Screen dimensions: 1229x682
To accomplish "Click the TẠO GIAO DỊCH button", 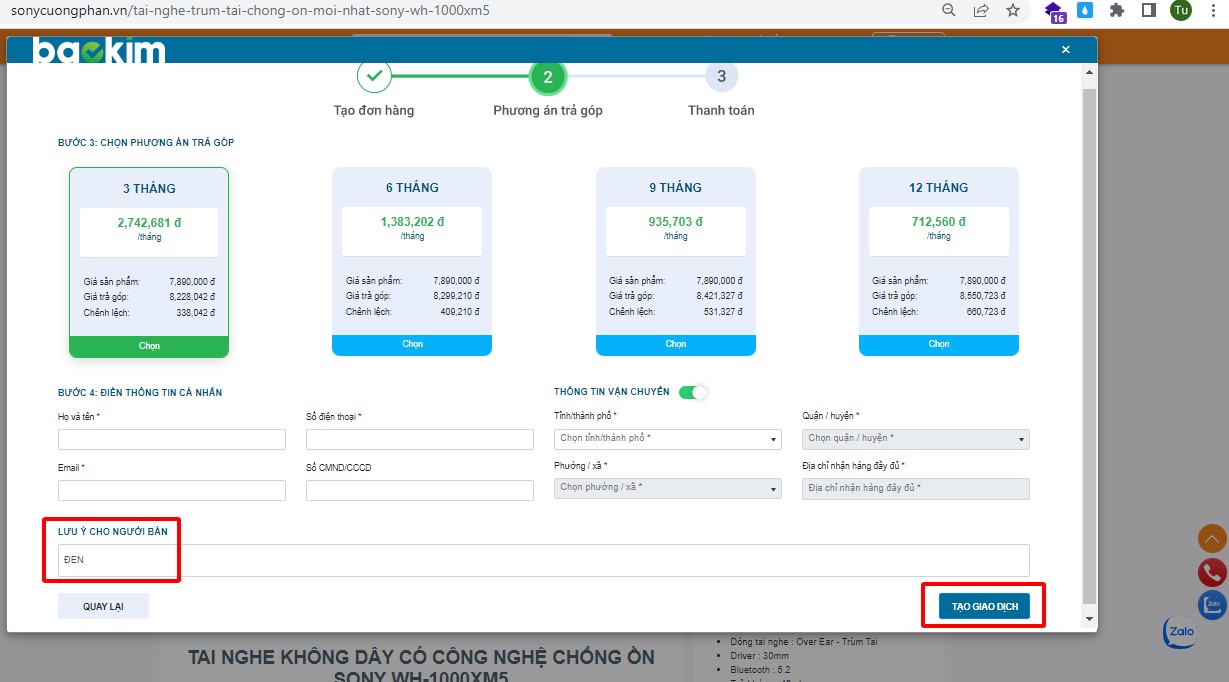I will pyautogui.click(x=984, y=606).
